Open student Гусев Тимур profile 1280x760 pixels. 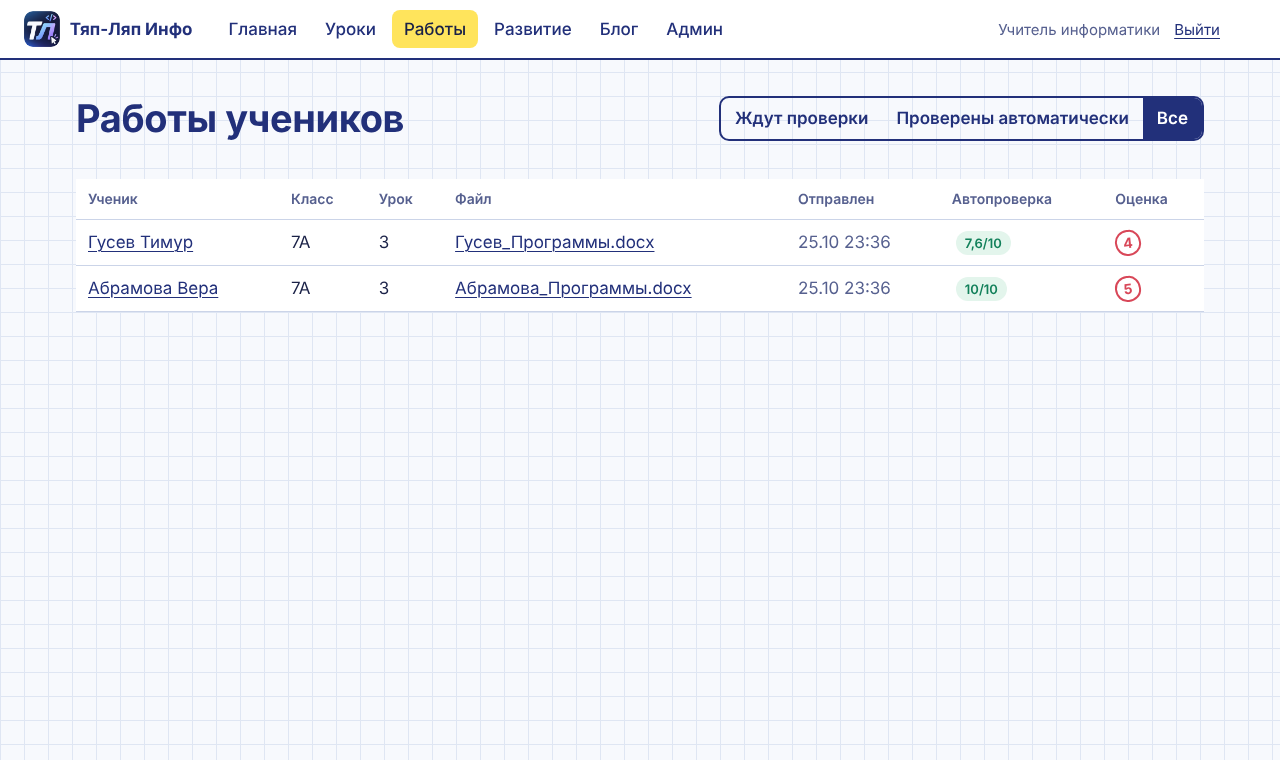[141, 242]
